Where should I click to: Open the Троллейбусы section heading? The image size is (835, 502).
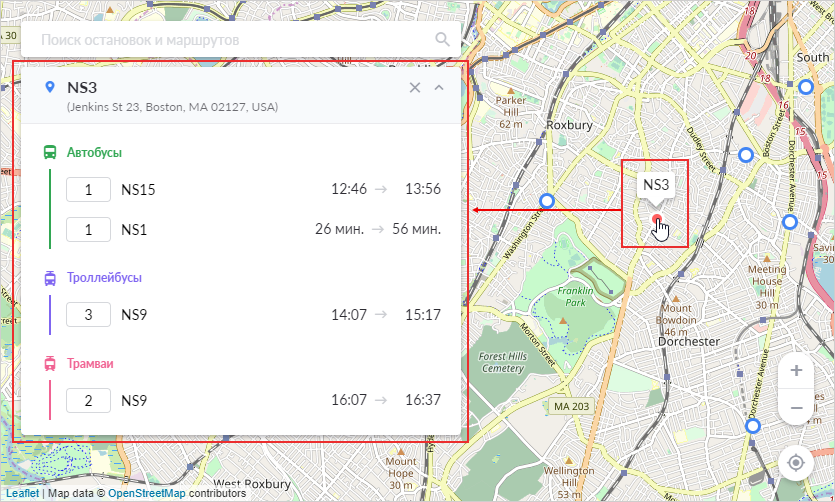tap(104, 278)
